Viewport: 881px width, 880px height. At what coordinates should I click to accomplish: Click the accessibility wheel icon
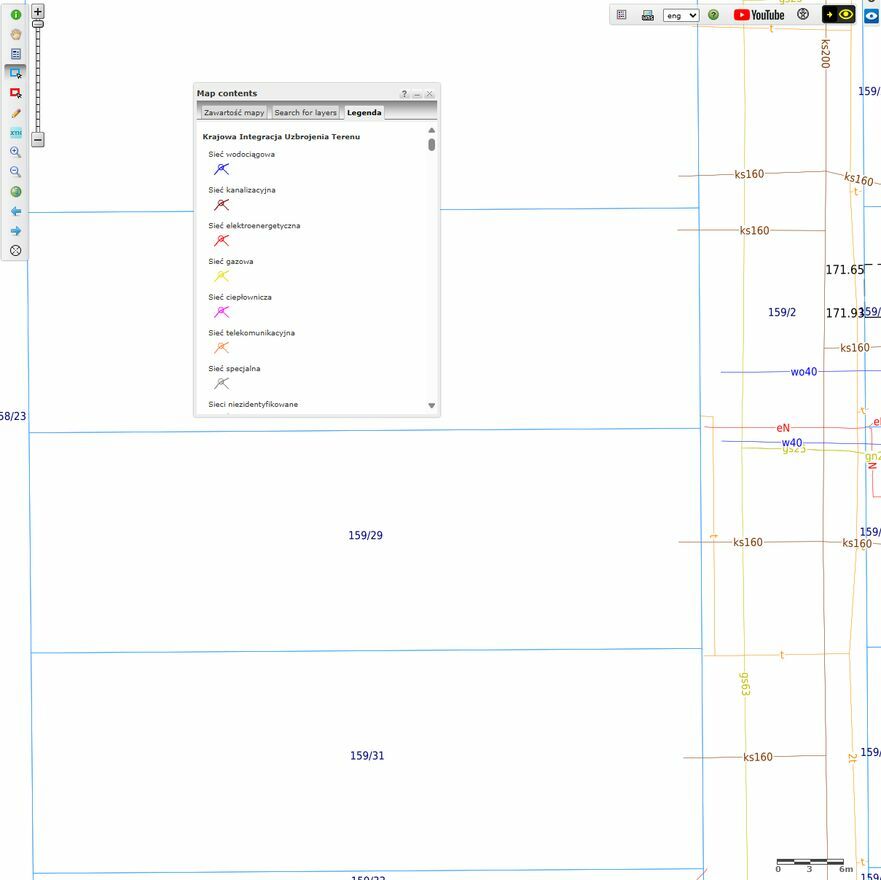803,15
